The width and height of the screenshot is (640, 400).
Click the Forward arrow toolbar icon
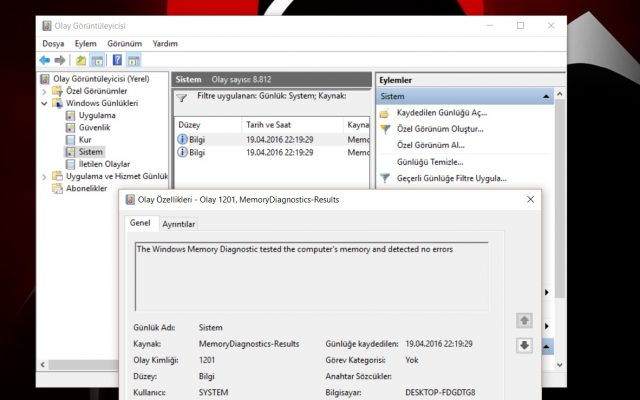pyautogui.click(x=60, y=61)
